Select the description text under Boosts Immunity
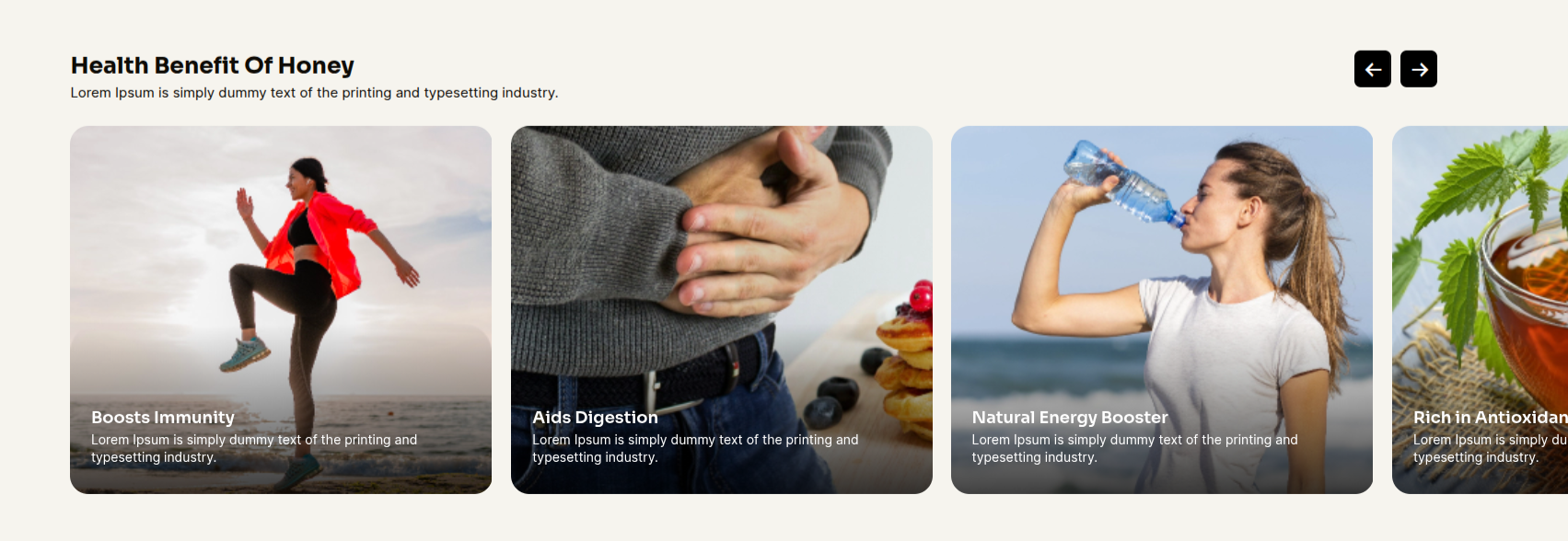This screenshot has width=1568, height=541. [254, 448]
